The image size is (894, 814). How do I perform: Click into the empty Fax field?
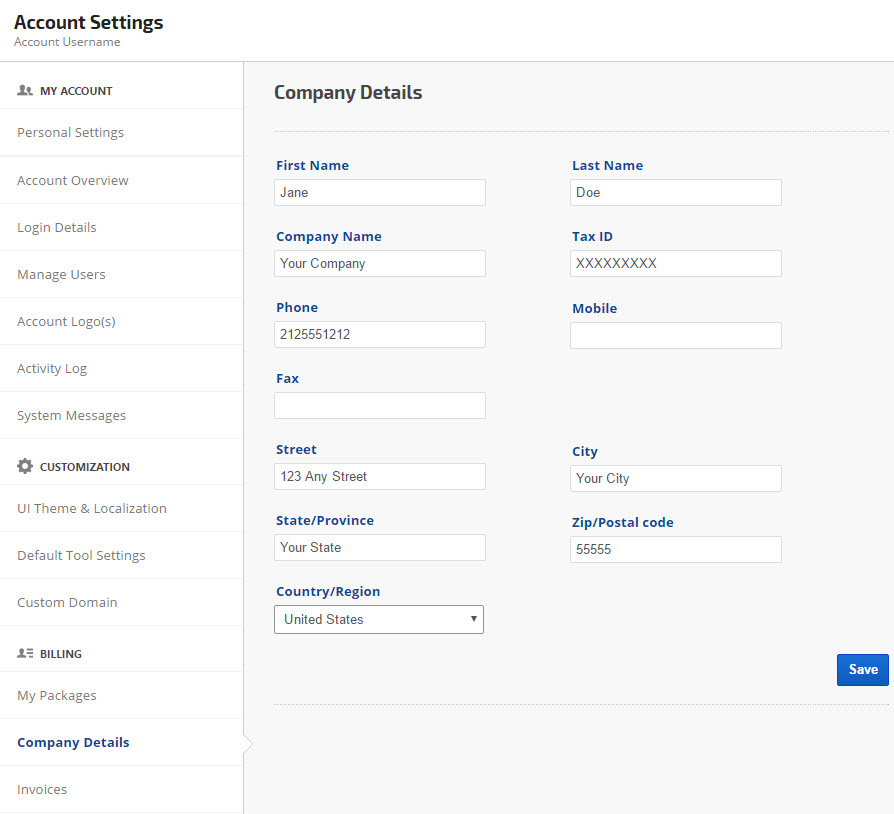point(379,405)
